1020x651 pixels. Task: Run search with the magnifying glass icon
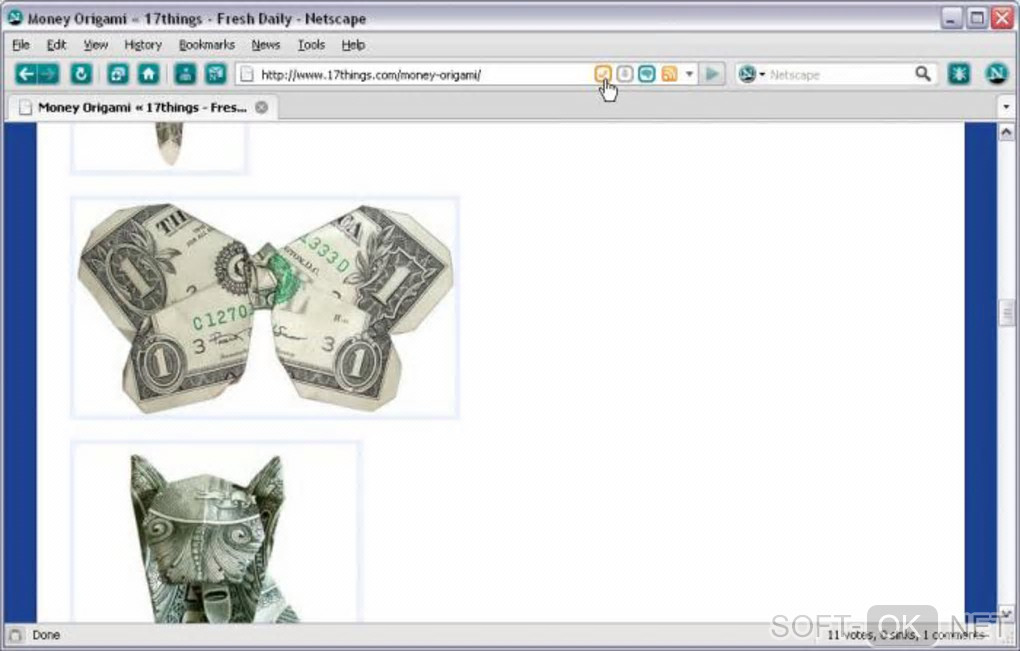[922, 74]
